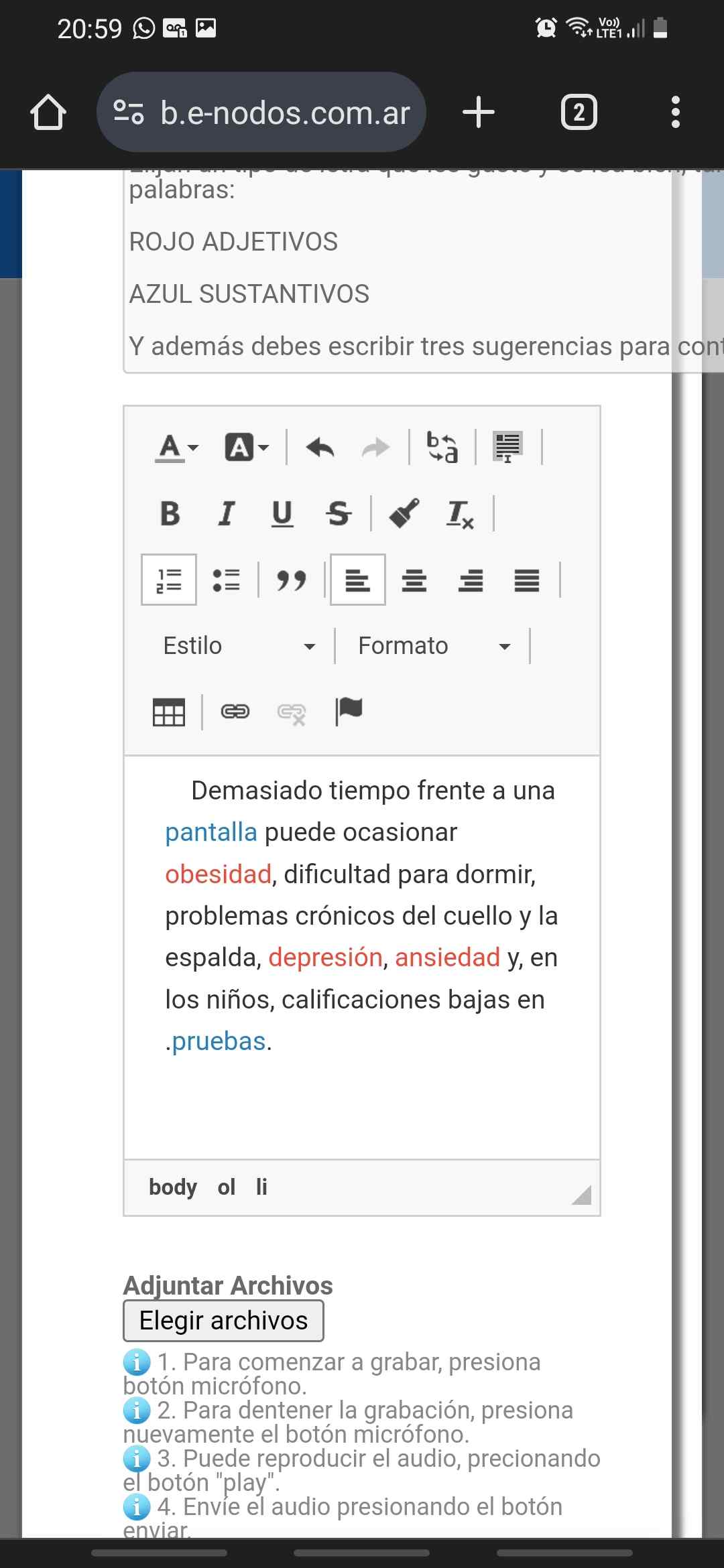724x1568 pixels.
Task: Select the 'ol' element path item
Action: pyautogui.click(x=226, y=1187)
